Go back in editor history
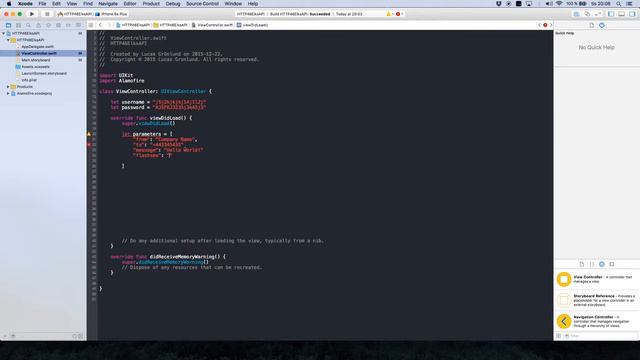 click(100, 25)
